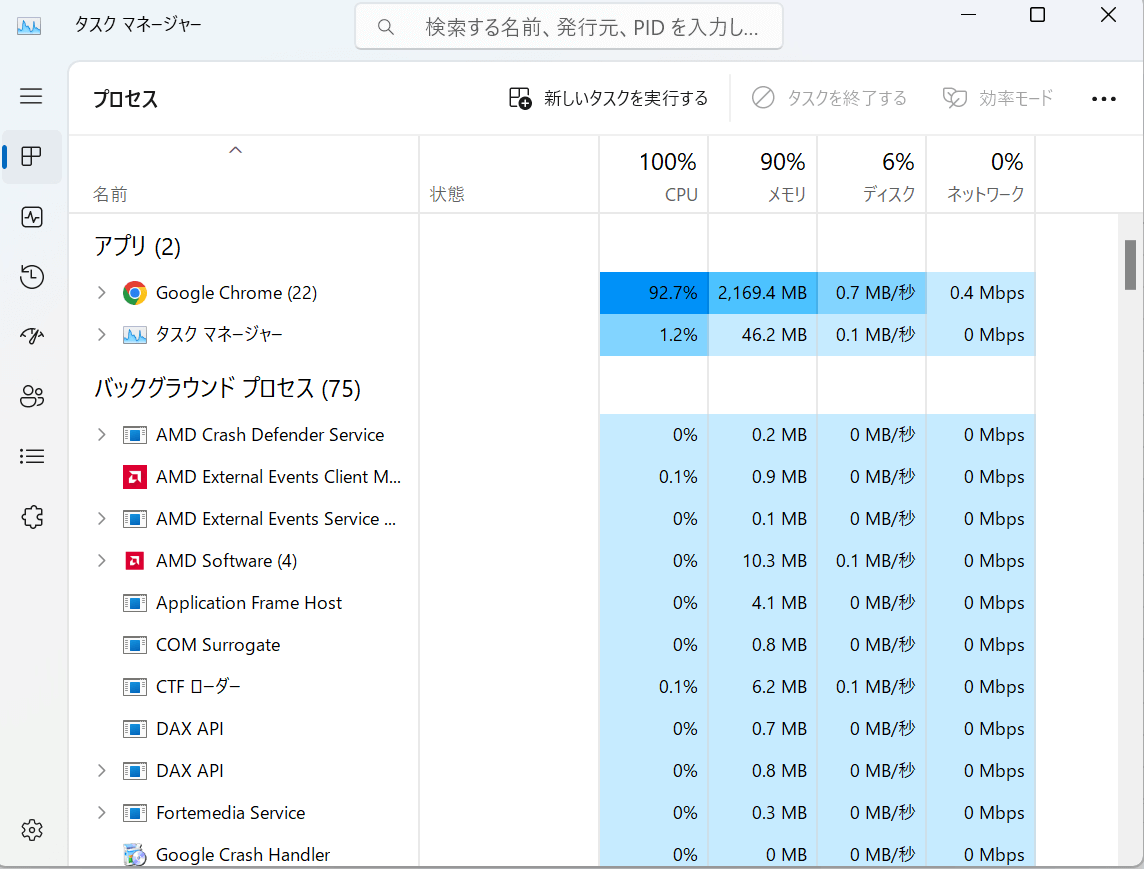Open the Performance page icon in sidebar
Viewport: 1144px width, 869px height.
click(x=31, y=217)
